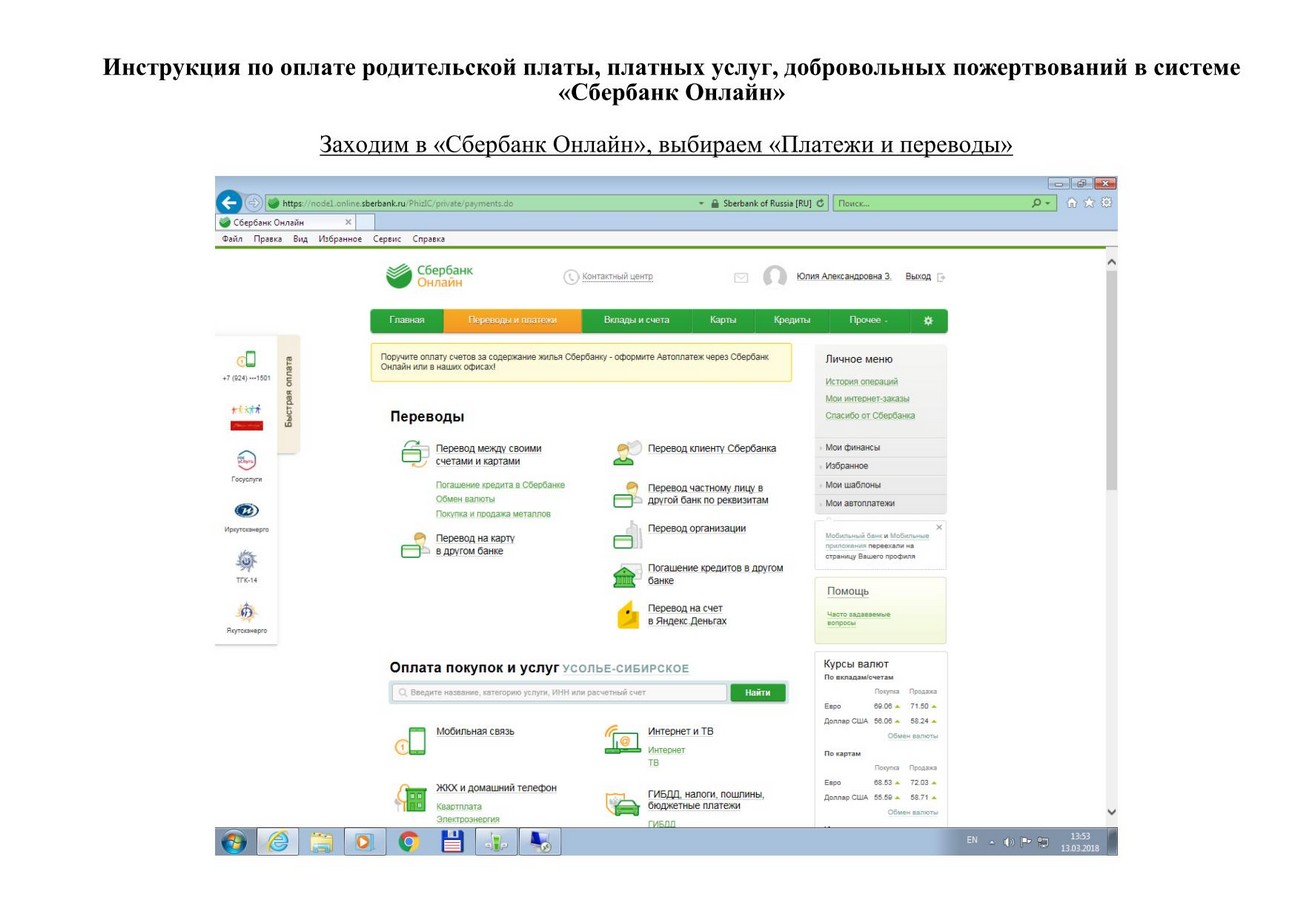Screen dimensions: 1300x920
Task: Click the ЖКХ house icon
Action: pos(412,798)
